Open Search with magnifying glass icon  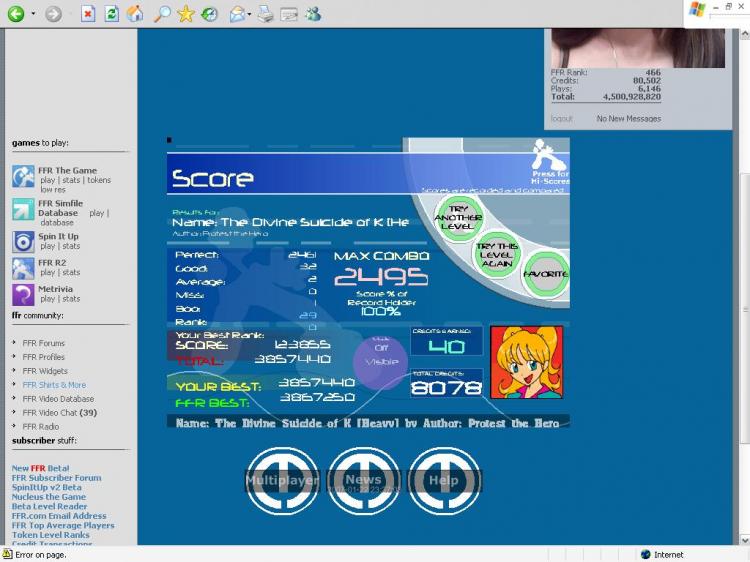[162, 13]
